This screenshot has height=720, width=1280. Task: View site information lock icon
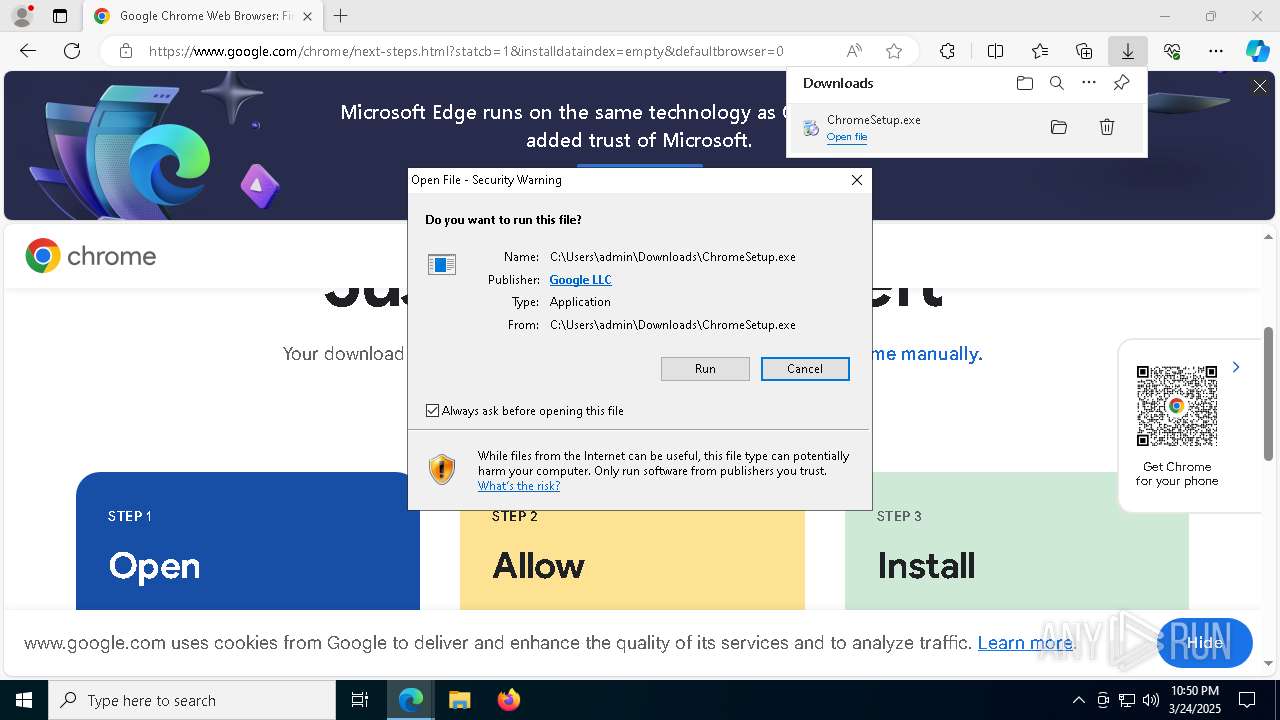pyautogui.click(x=126, y=51)
